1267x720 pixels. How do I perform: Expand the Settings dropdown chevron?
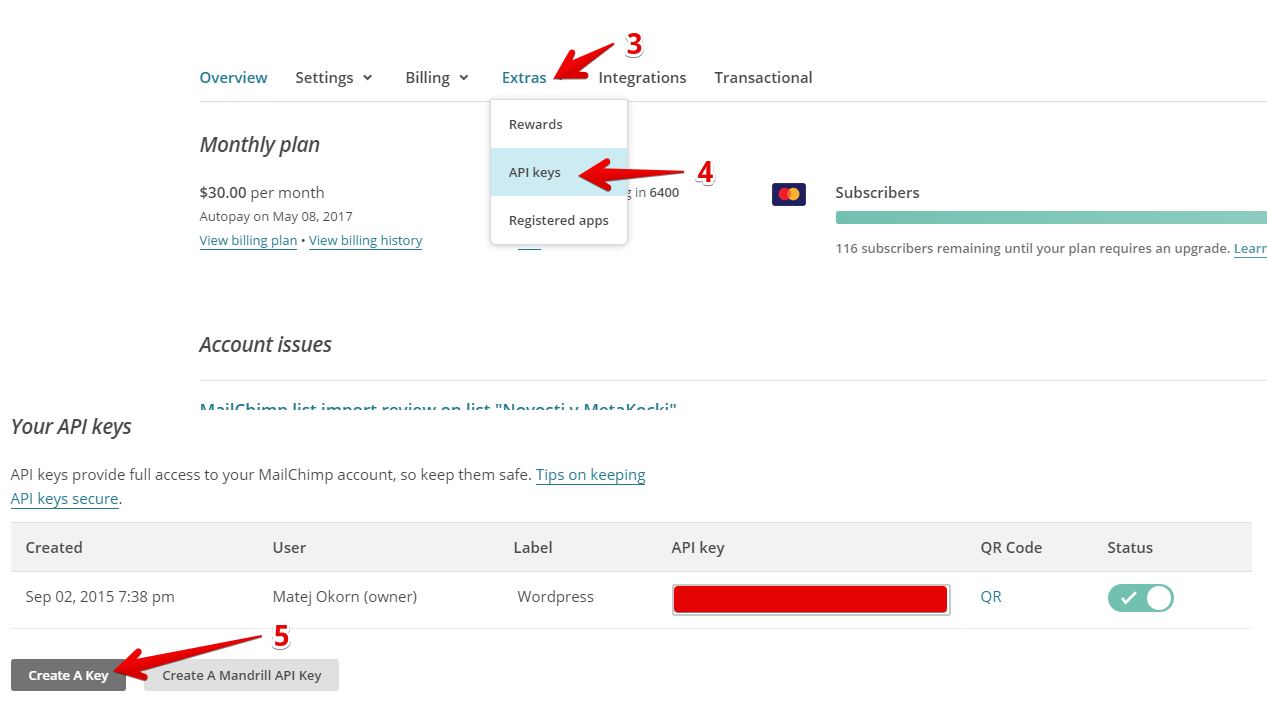[367, 78]
